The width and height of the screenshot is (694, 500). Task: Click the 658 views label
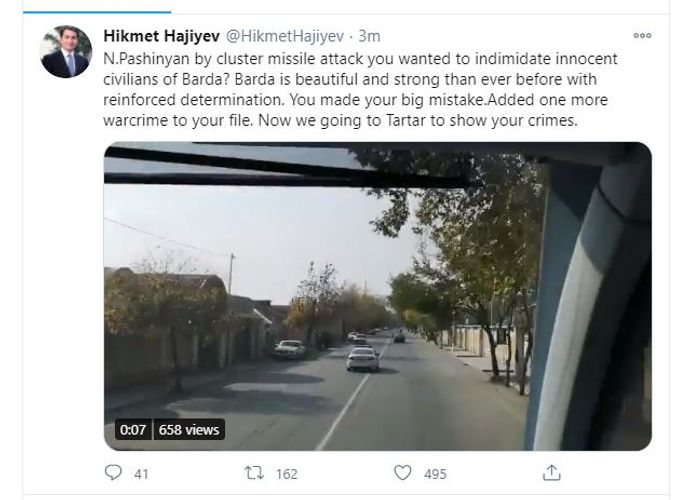189,430
